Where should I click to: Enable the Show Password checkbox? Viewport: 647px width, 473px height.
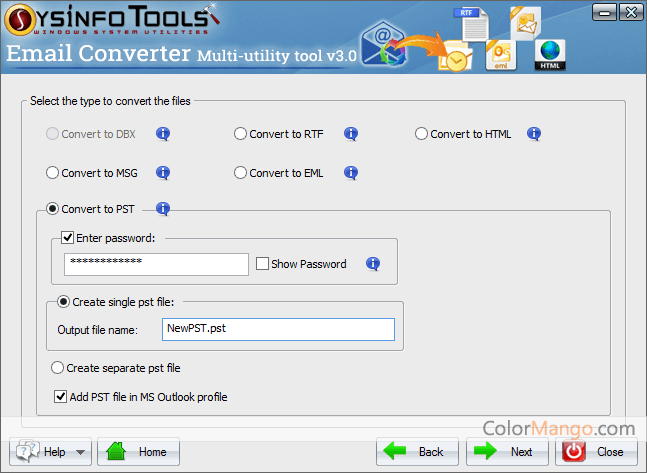pos(262,264)
